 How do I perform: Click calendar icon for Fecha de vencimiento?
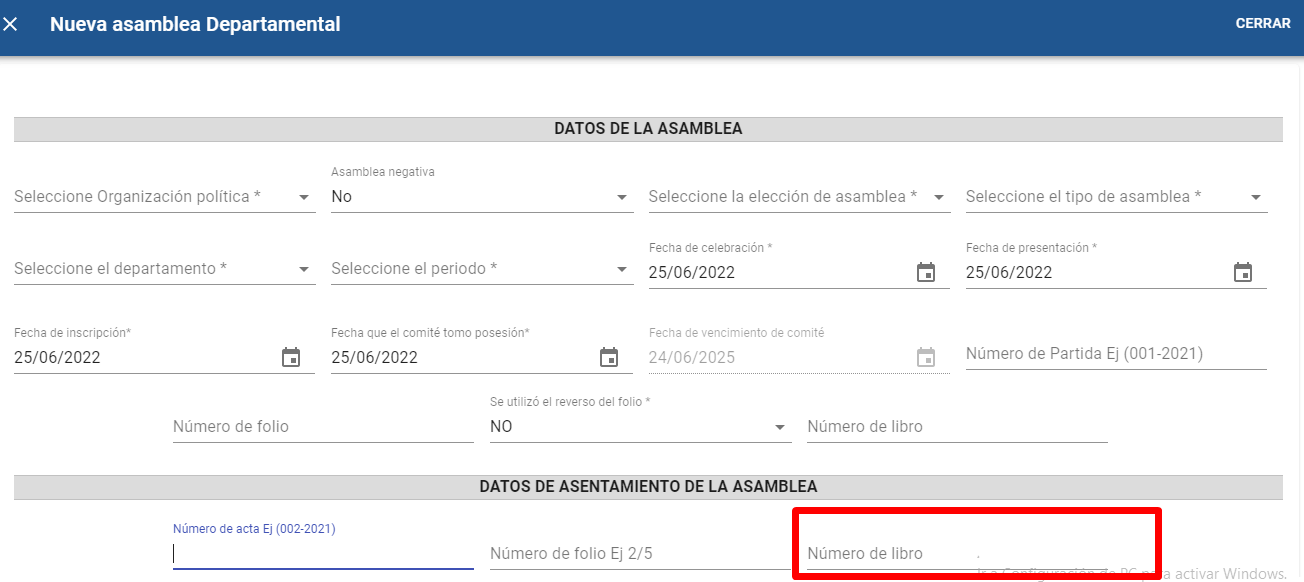coord(926,357)
